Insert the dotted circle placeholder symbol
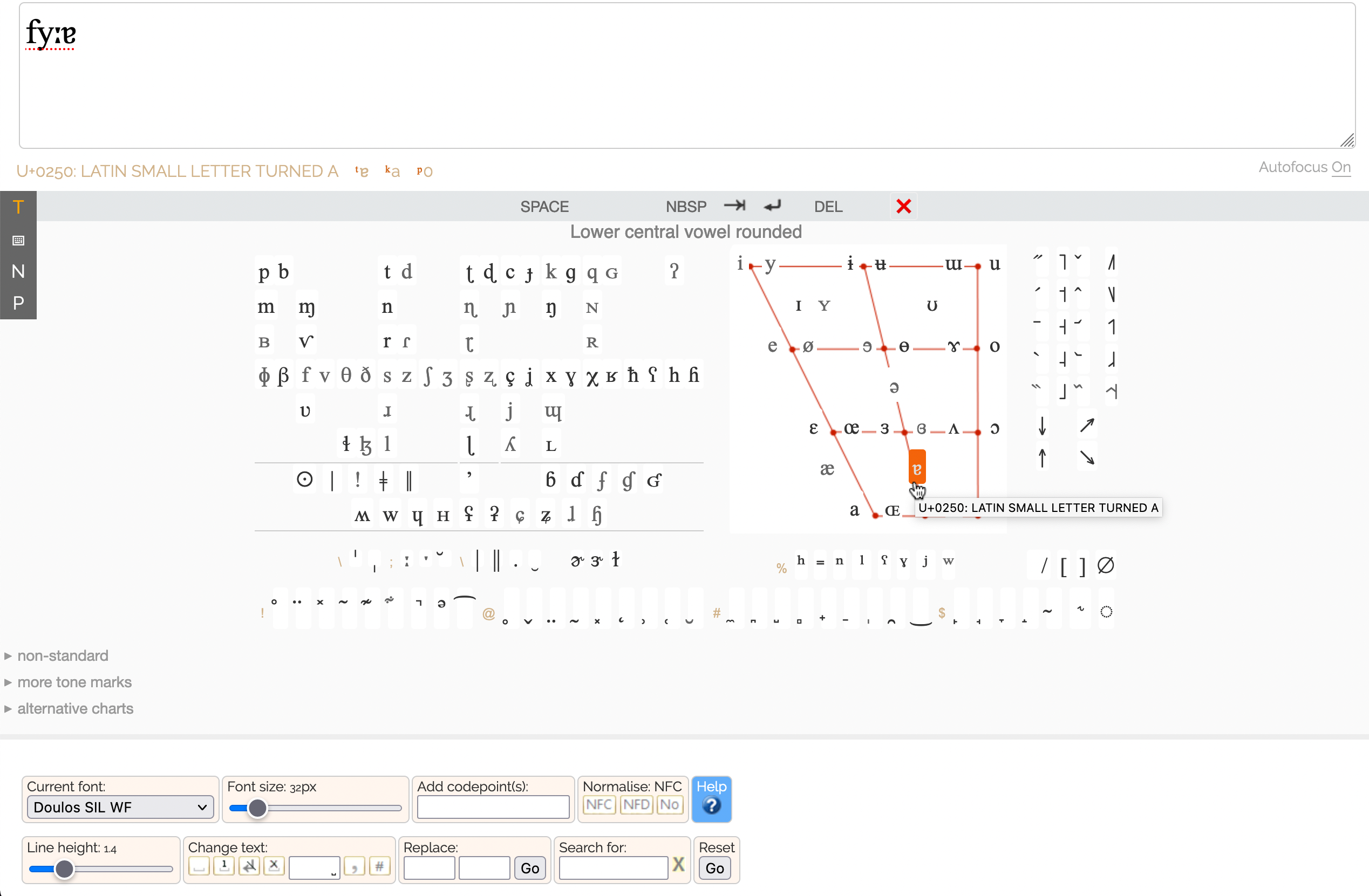 (x=1106, y=611)
